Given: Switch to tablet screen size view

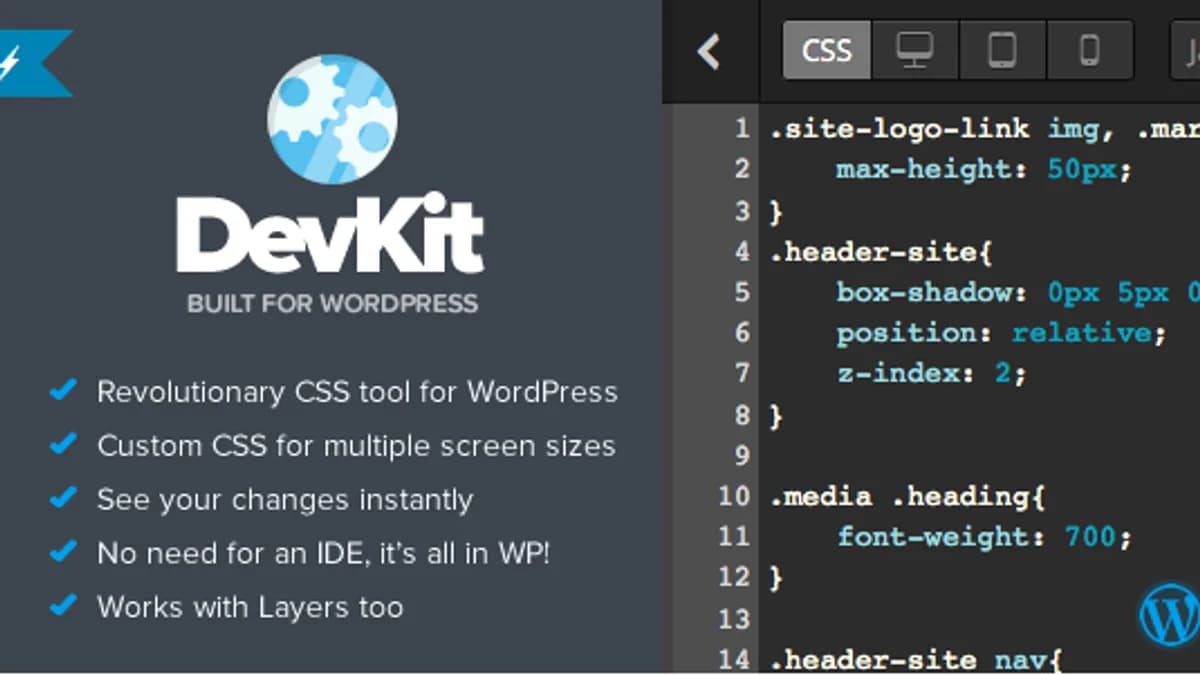Looking at the screenshot, I should pos(1003,50).
